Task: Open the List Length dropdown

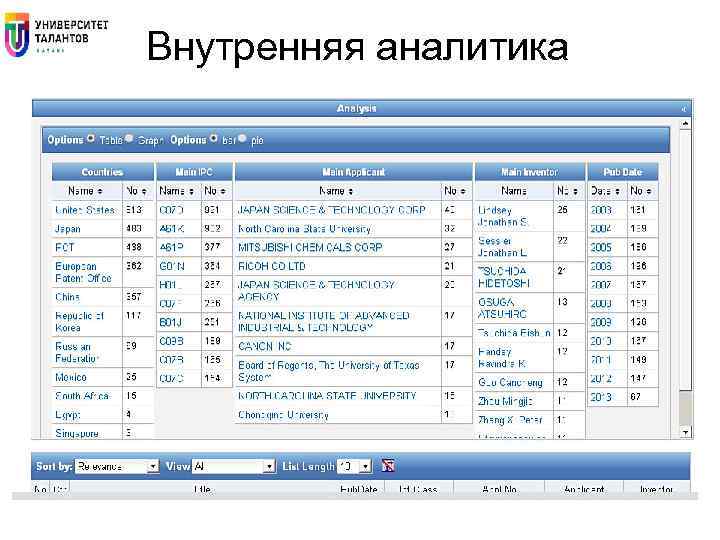Action: (354, 467)
